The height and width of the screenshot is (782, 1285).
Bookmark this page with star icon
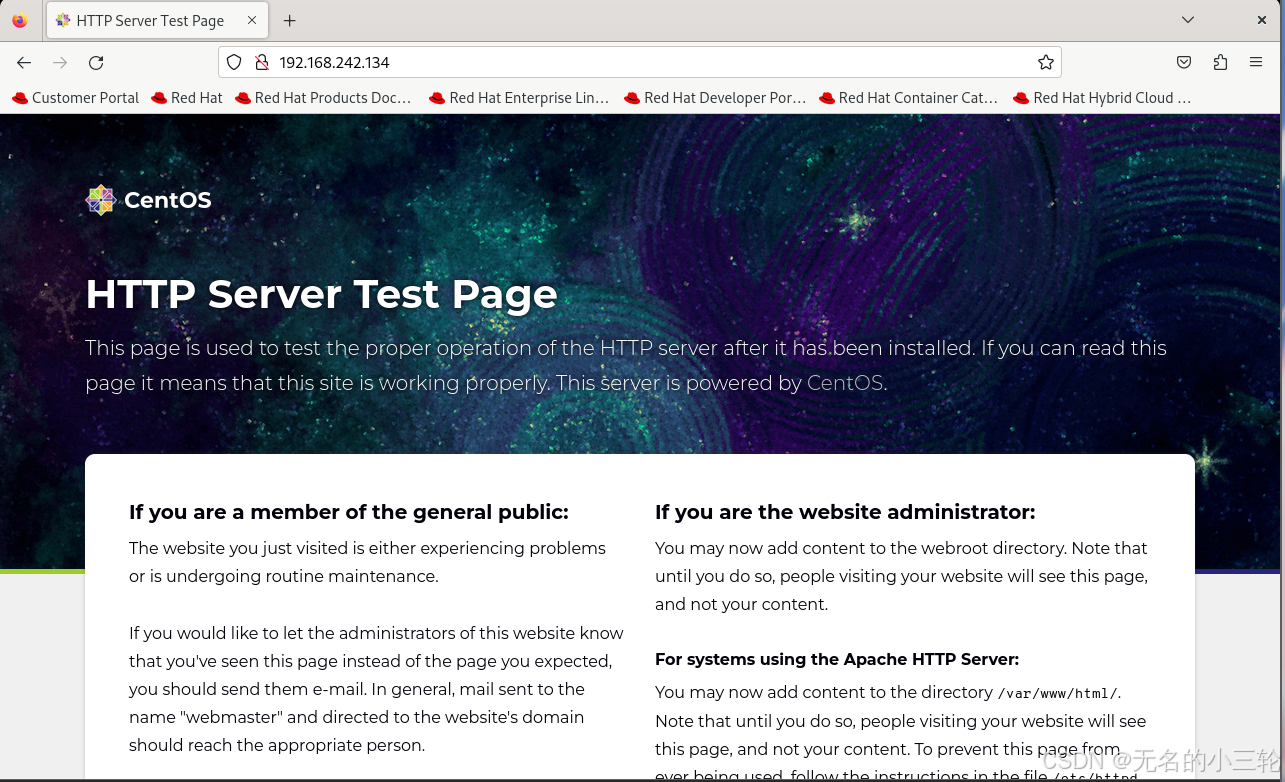1046,62
